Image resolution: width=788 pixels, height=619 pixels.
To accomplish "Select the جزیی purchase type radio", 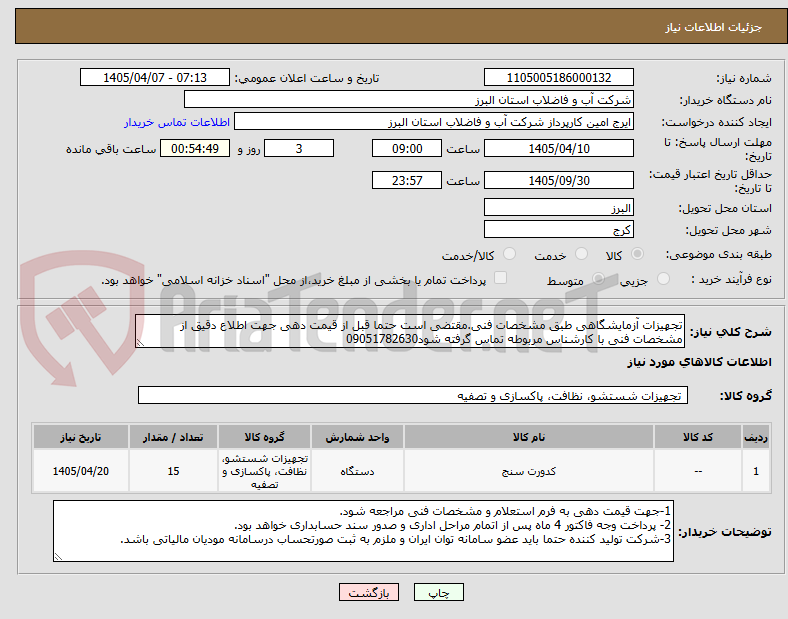I will coord(663,279).
